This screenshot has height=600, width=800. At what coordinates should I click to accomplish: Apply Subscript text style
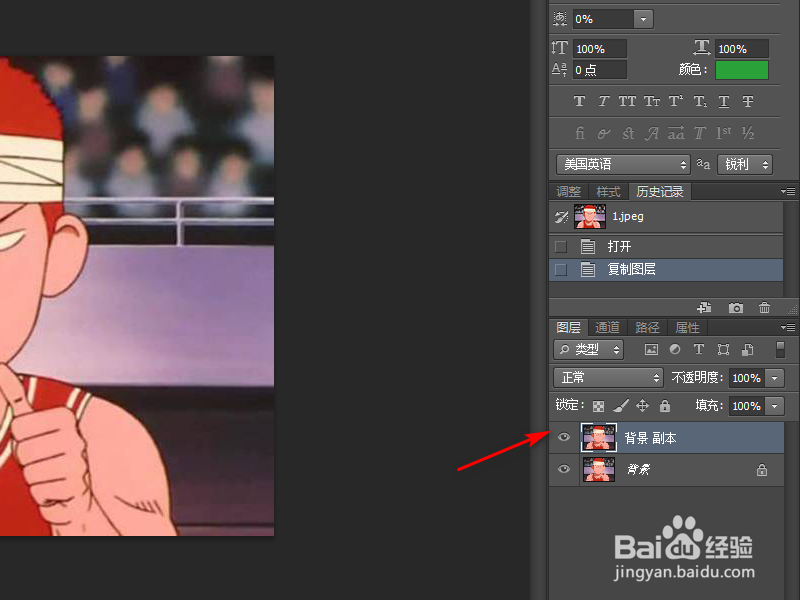pos(700,101)
